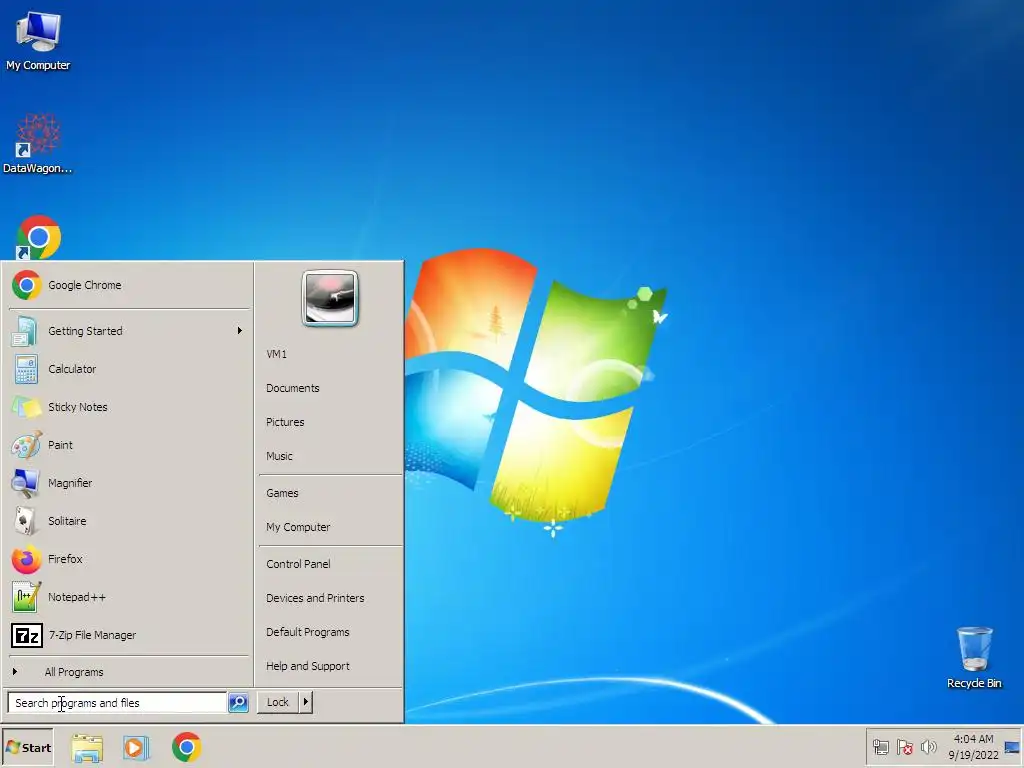
Task: Select the Chrome shortcut on the desktop
Action: click(x=38, y=237)
